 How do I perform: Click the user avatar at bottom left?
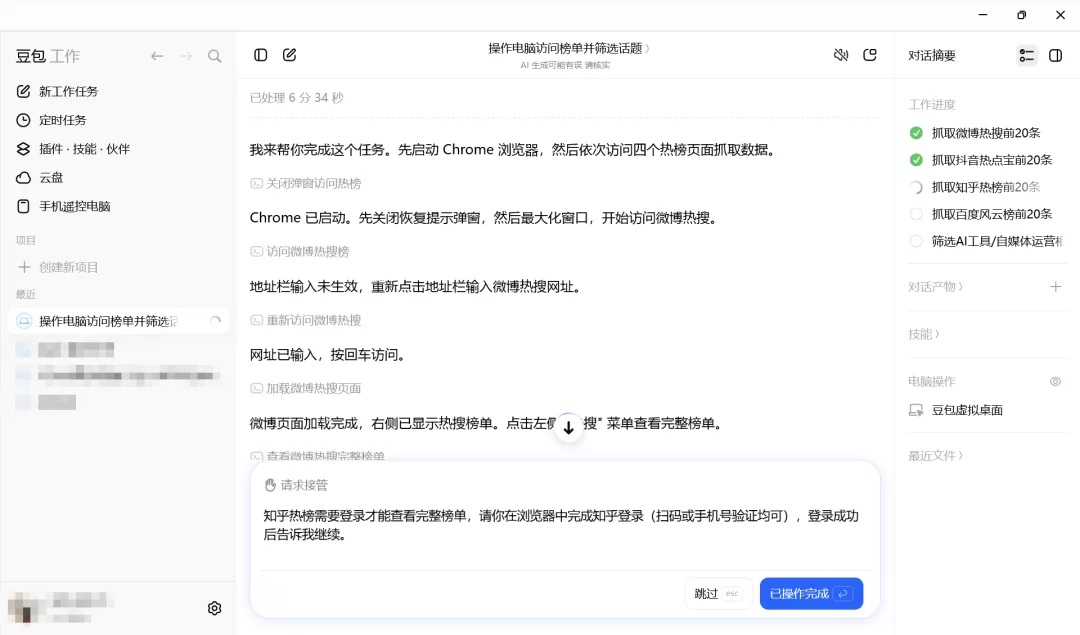pos(24,607)
